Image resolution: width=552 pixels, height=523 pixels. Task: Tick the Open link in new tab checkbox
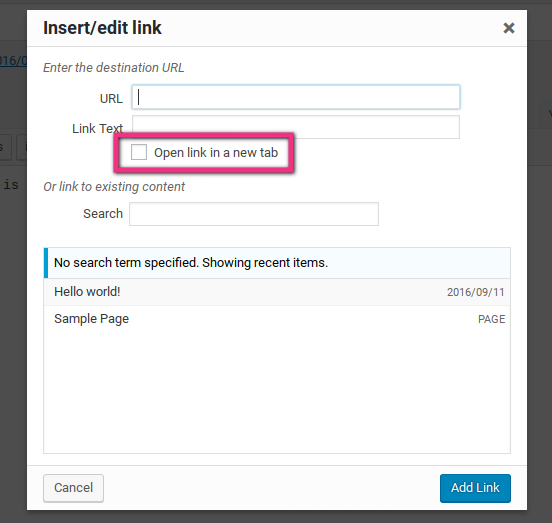(x=139, y=152)
